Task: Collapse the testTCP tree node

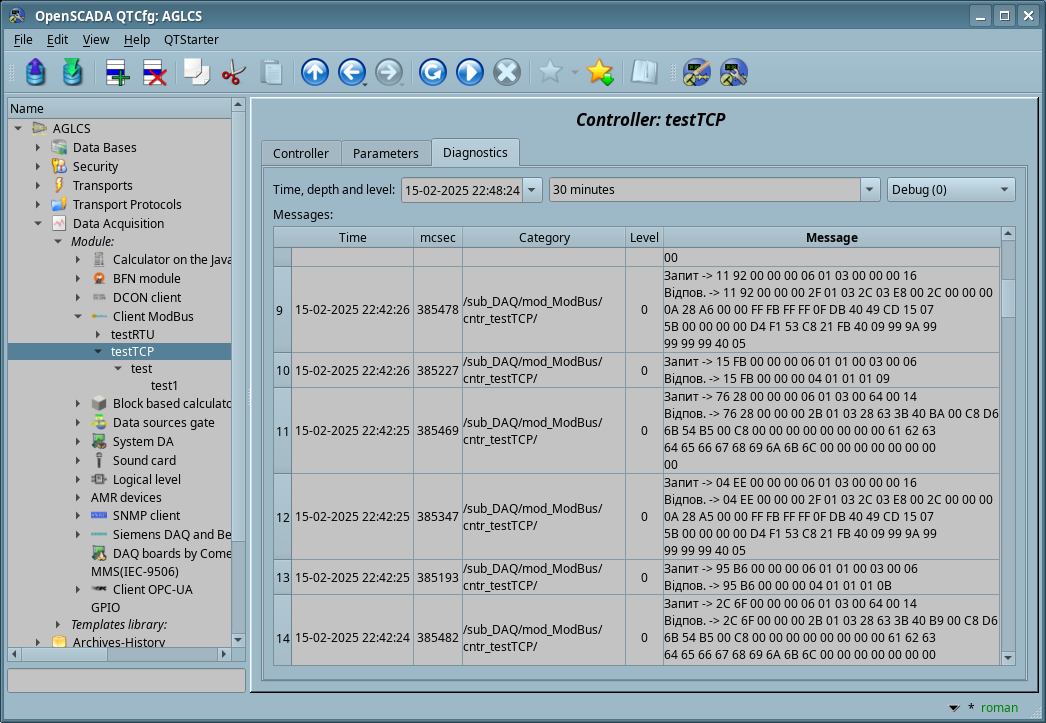Action: point(98,352)
